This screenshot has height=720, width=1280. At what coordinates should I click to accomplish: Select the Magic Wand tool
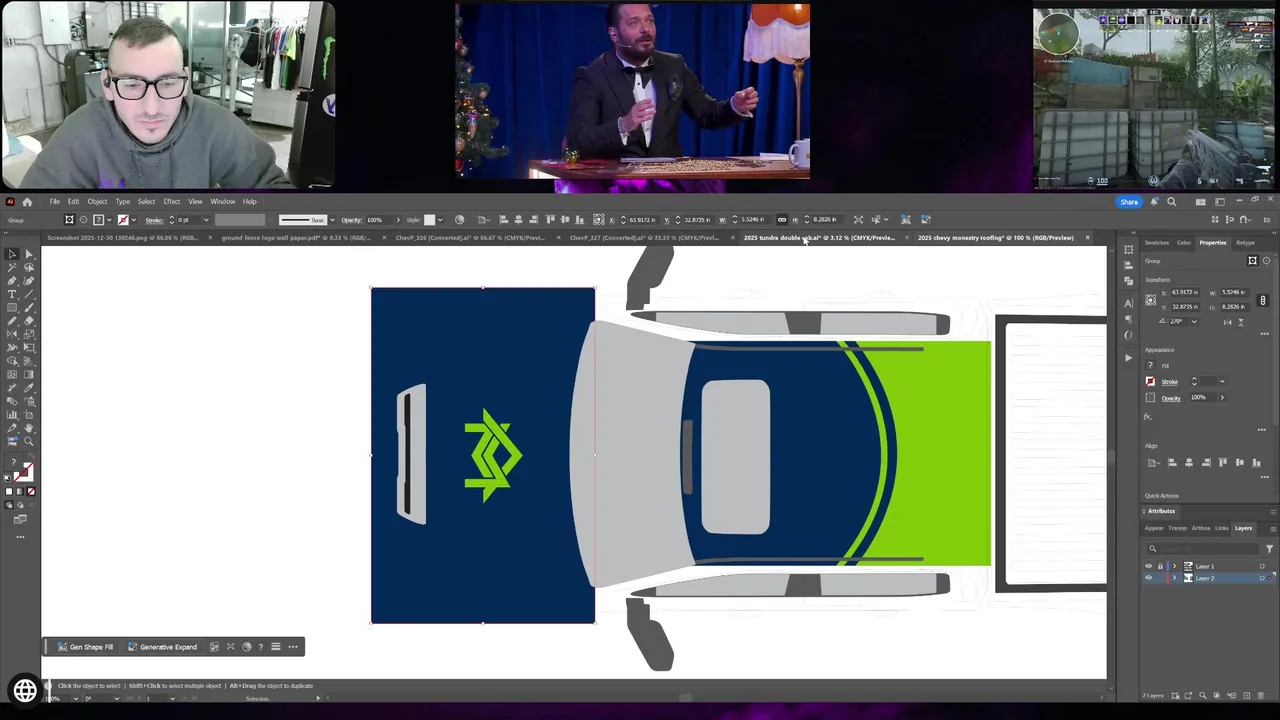coord(12,266)
